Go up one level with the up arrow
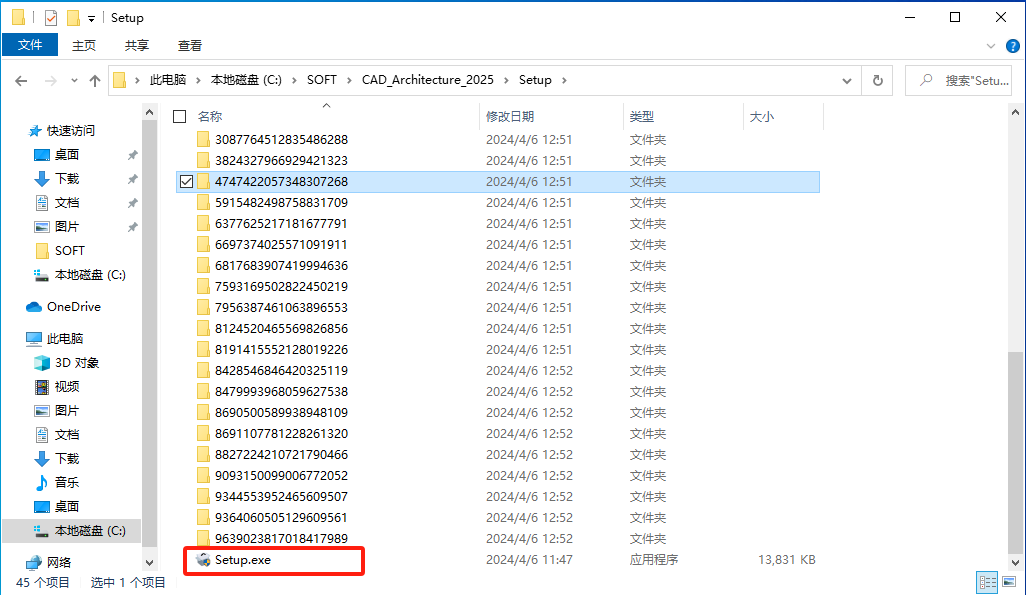This screenshot has width=1026, height=595. tap(95, 81)
